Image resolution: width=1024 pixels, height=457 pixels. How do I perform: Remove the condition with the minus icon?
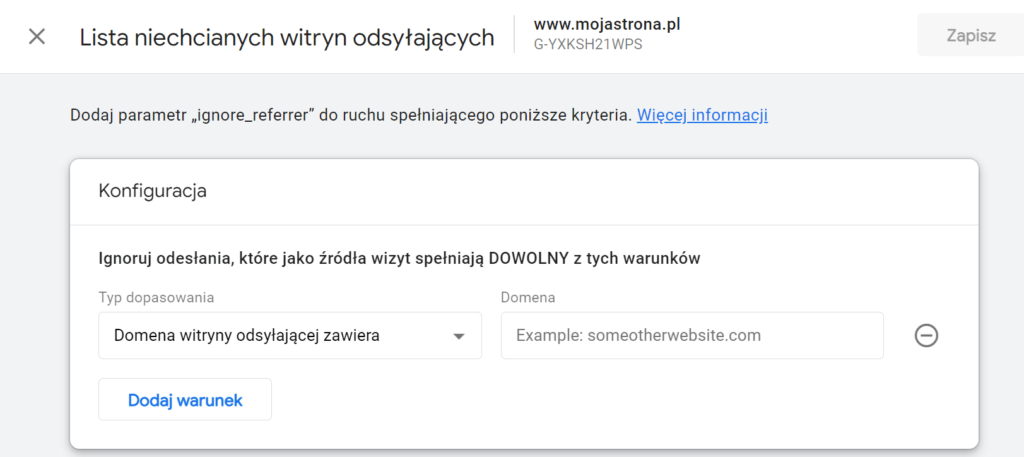(x=926, y=336)
